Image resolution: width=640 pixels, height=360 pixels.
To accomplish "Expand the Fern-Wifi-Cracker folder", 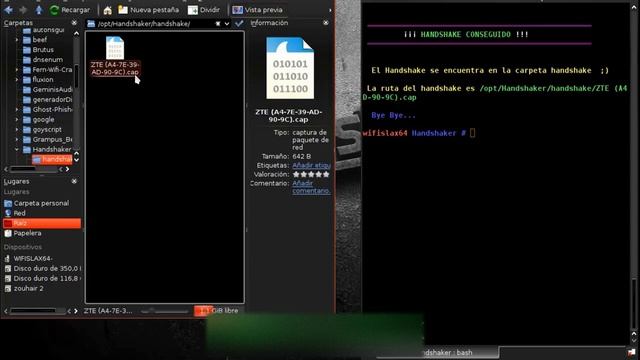I will tap(17, 69).
